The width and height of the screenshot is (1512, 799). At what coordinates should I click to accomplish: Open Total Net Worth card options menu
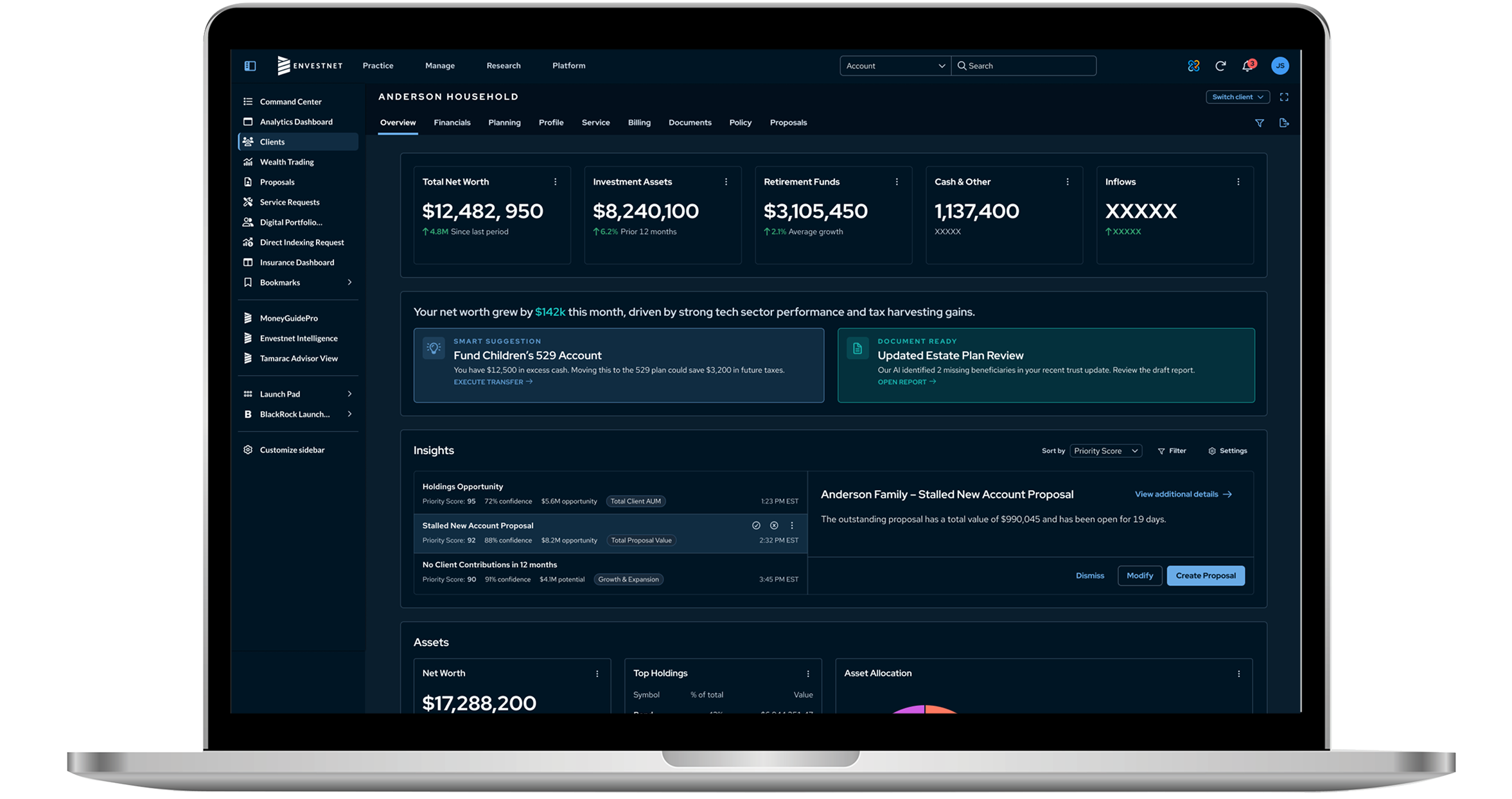(556, 182)
